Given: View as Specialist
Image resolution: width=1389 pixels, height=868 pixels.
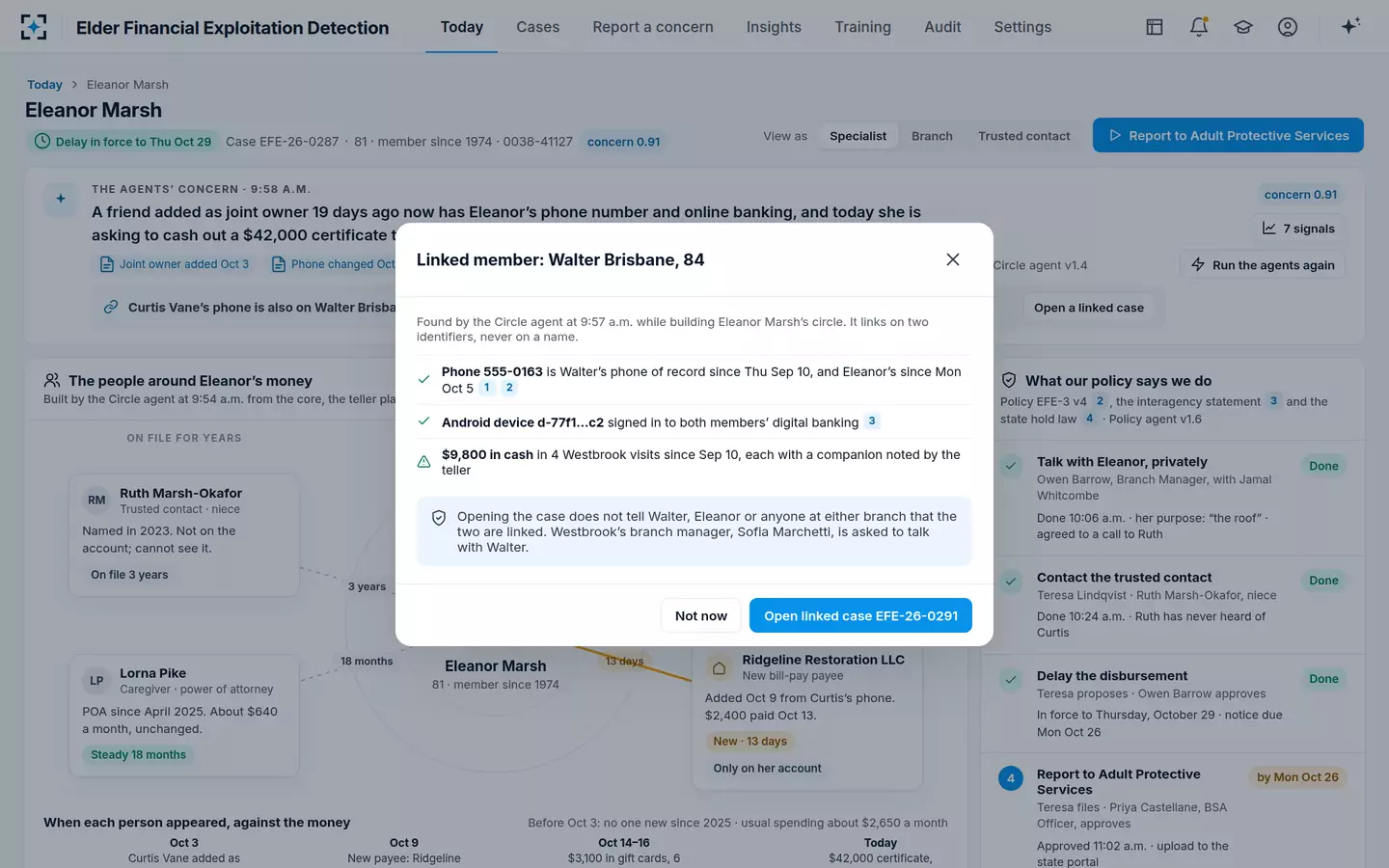Looking at the screenshot, I should [x=858, y=136].
